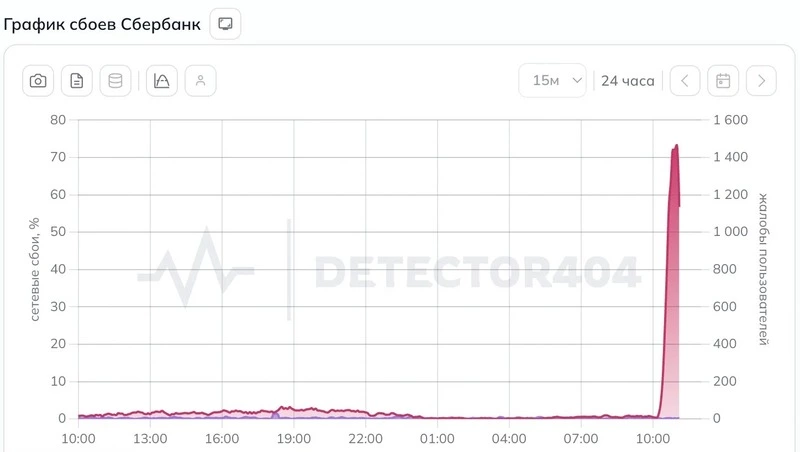Click the сетевые сбои, % axis label
The height and width of the screenshot is (452, 800).
pos(34,270)
